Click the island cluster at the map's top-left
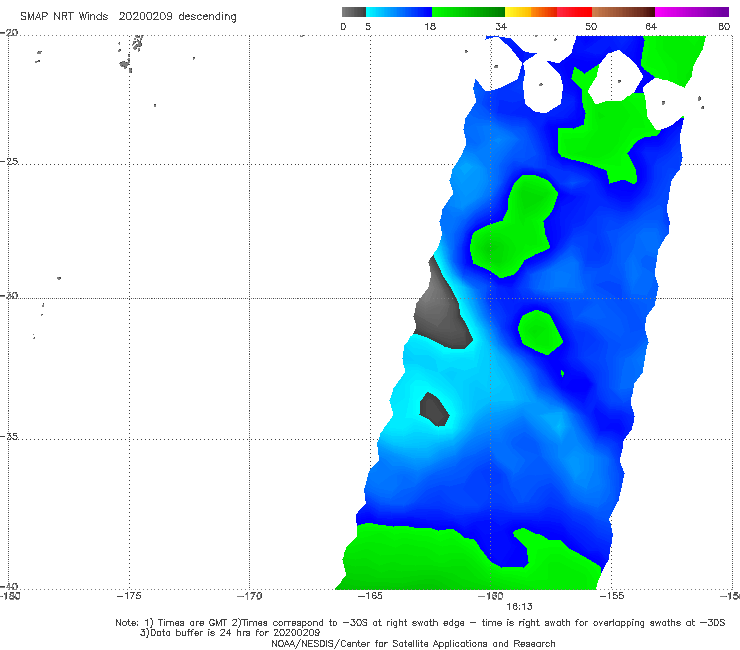740x650 pixels. 131,53
